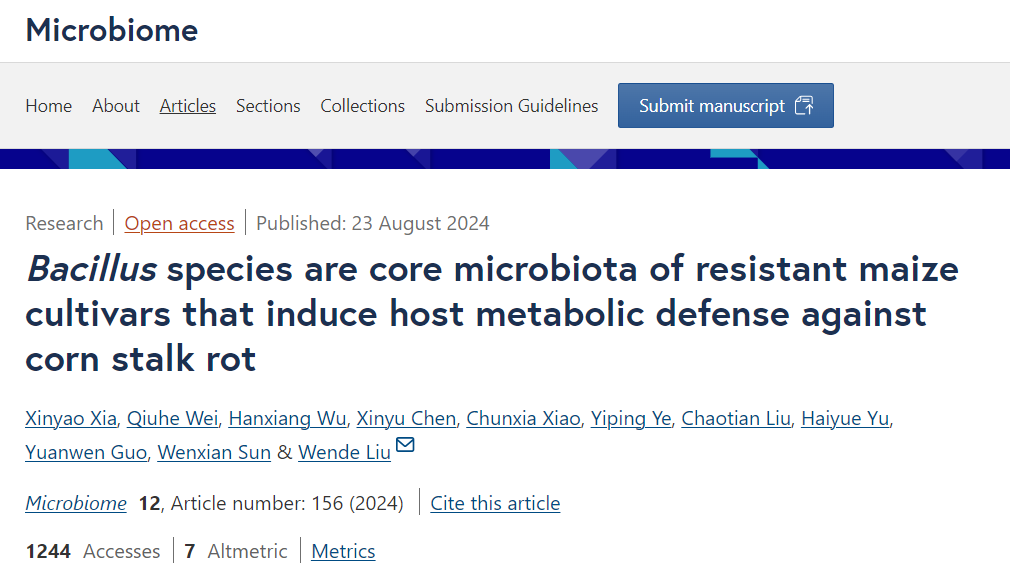Click the upload icon on Submit manuscript
The width and height of the screenshot is (1010, 579).
804,106
